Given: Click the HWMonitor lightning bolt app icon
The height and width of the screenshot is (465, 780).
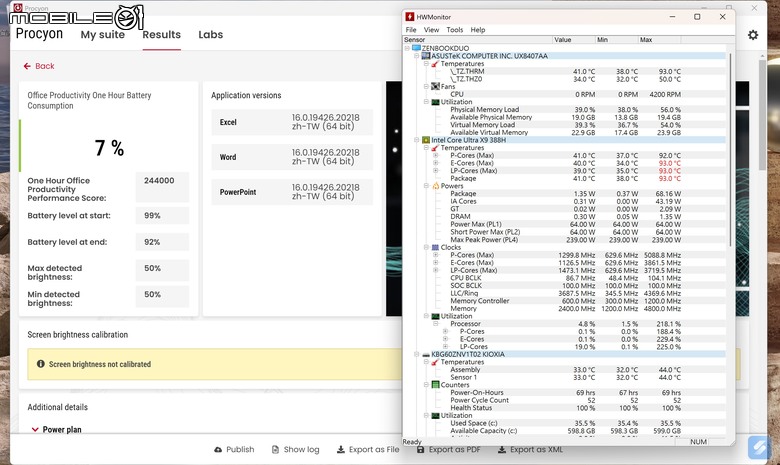Looking at the screenshot, I should point(410,17).
